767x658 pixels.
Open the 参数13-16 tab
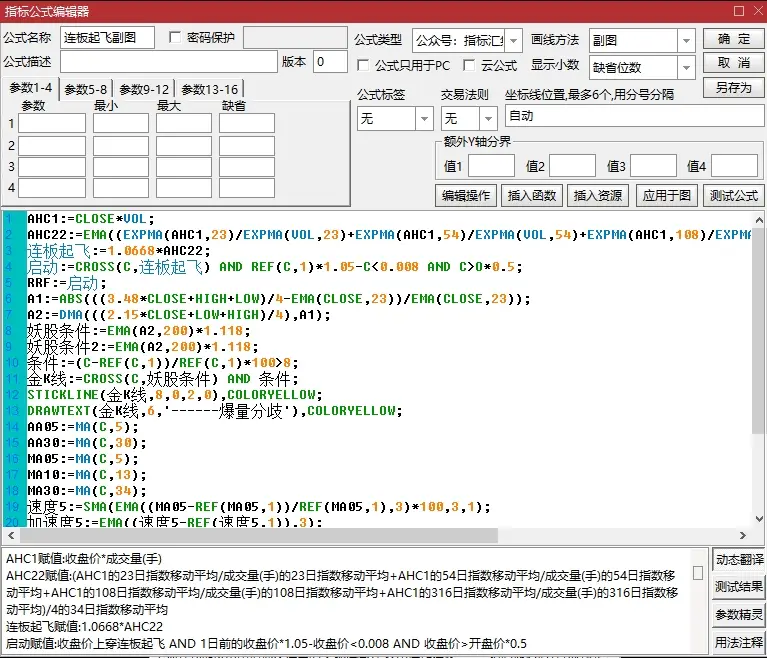(209, 89)
